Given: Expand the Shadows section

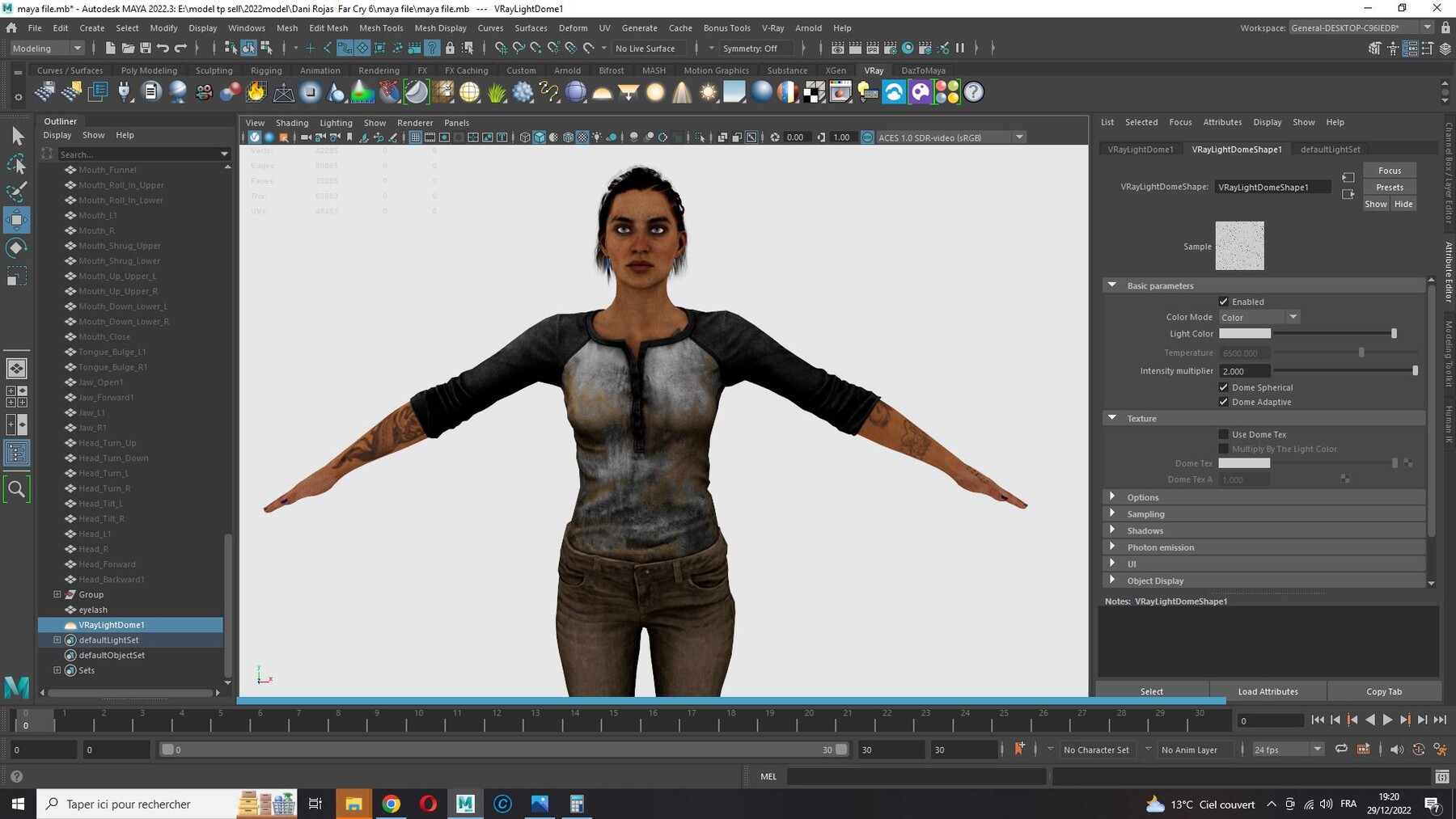Looking at the screenshot, I should 1112,530.
